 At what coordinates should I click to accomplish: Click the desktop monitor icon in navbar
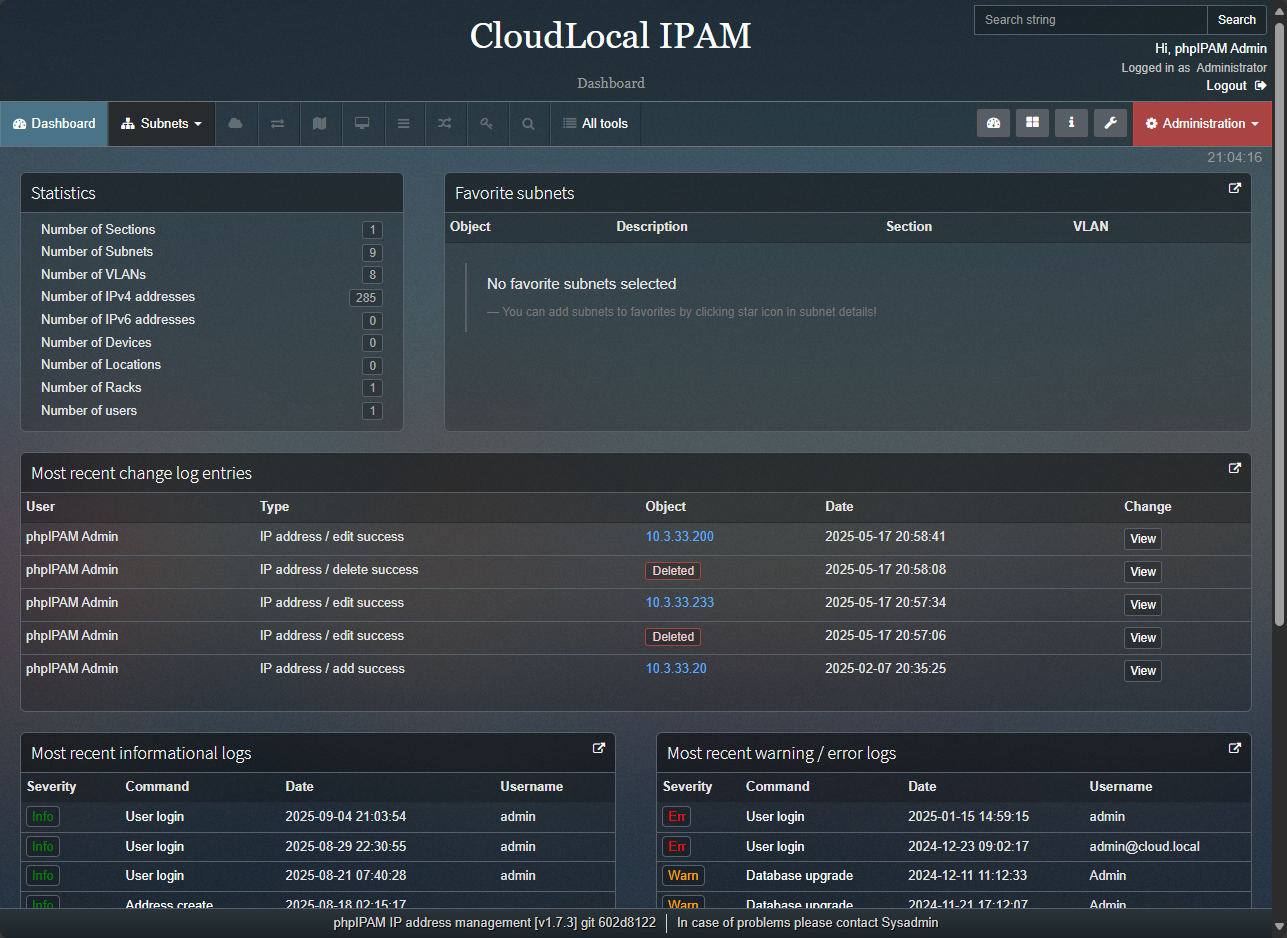click(362, 123)
